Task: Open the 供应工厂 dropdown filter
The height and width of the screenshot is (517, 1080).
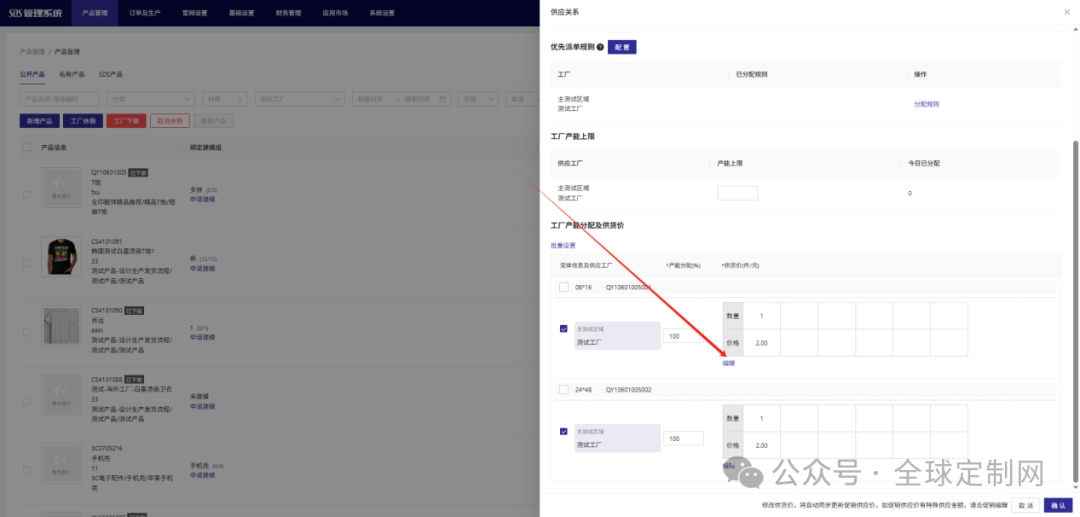Action: pos(300,99)
